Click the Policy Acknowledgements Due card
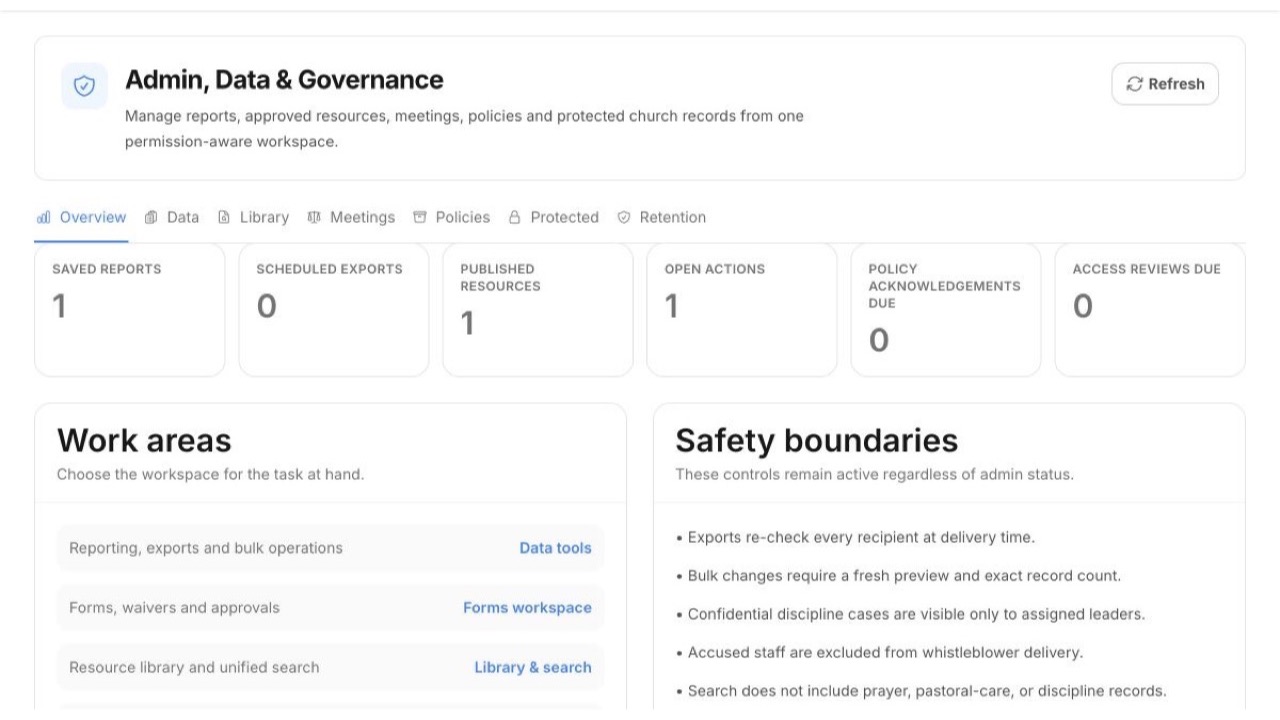 click(x=946, y=310)
